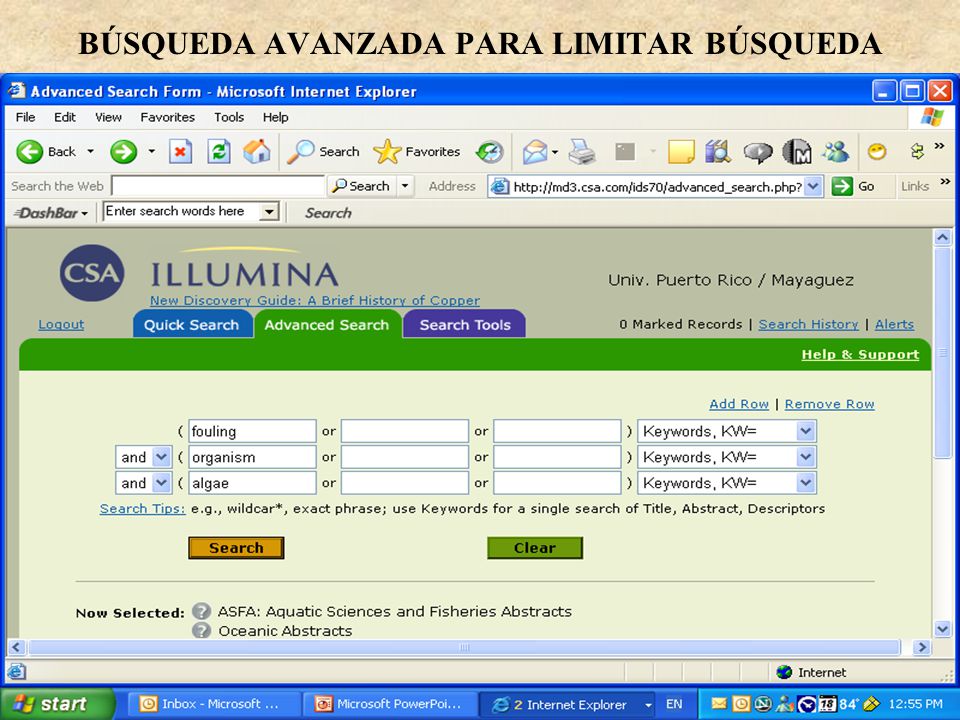
Task: Open Keywords field dropdown in organism row
Action: coord(806,457)
